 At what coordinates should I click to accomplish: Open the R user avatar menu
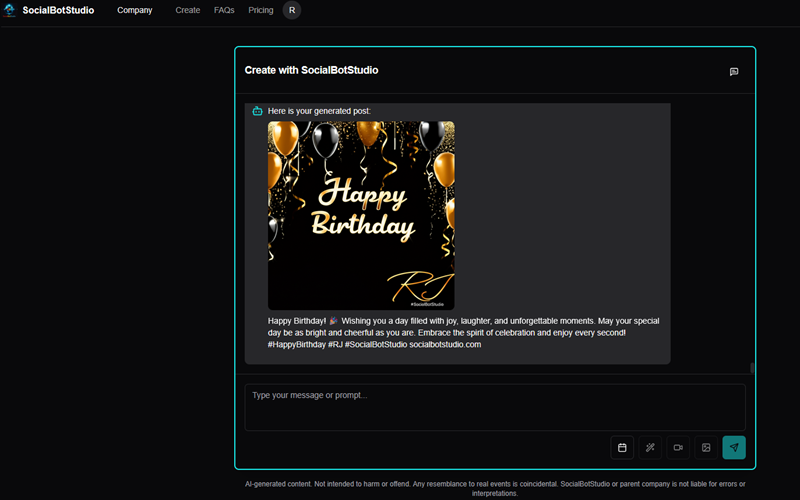[292, 10]
